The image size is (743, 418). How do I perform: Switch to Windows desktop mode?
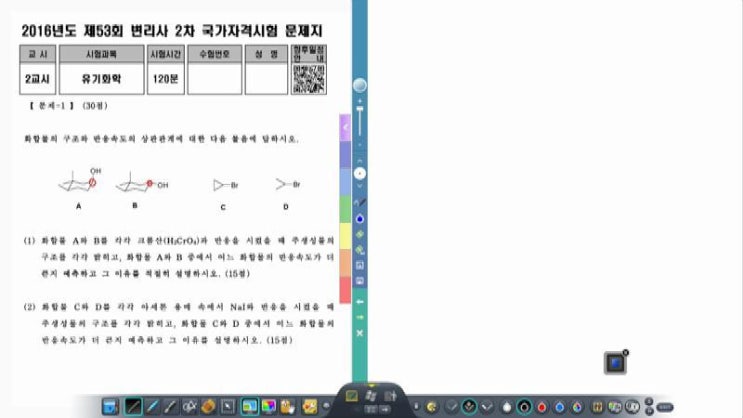(x=371, y=396)
